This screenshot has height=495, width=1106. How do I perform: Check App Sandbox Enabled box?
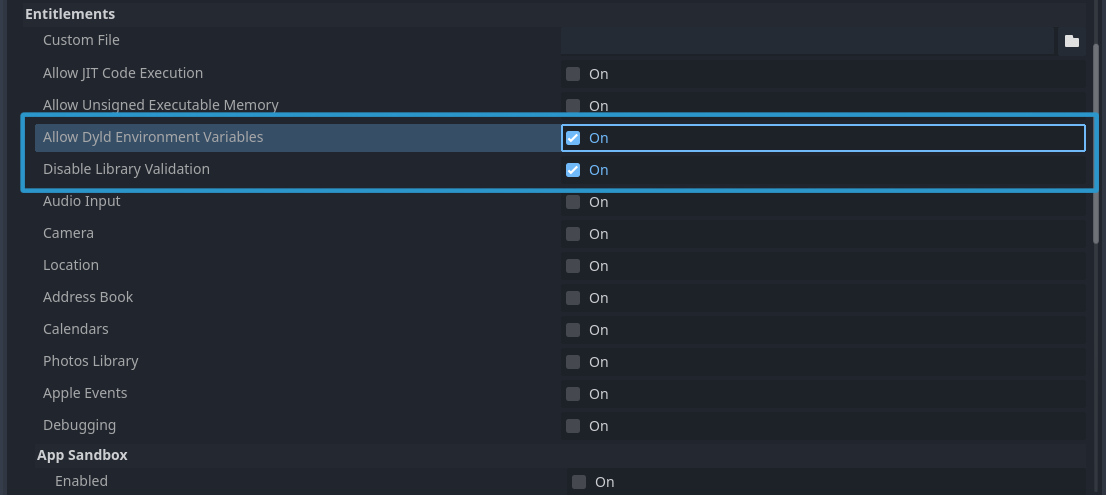(579, 482)
